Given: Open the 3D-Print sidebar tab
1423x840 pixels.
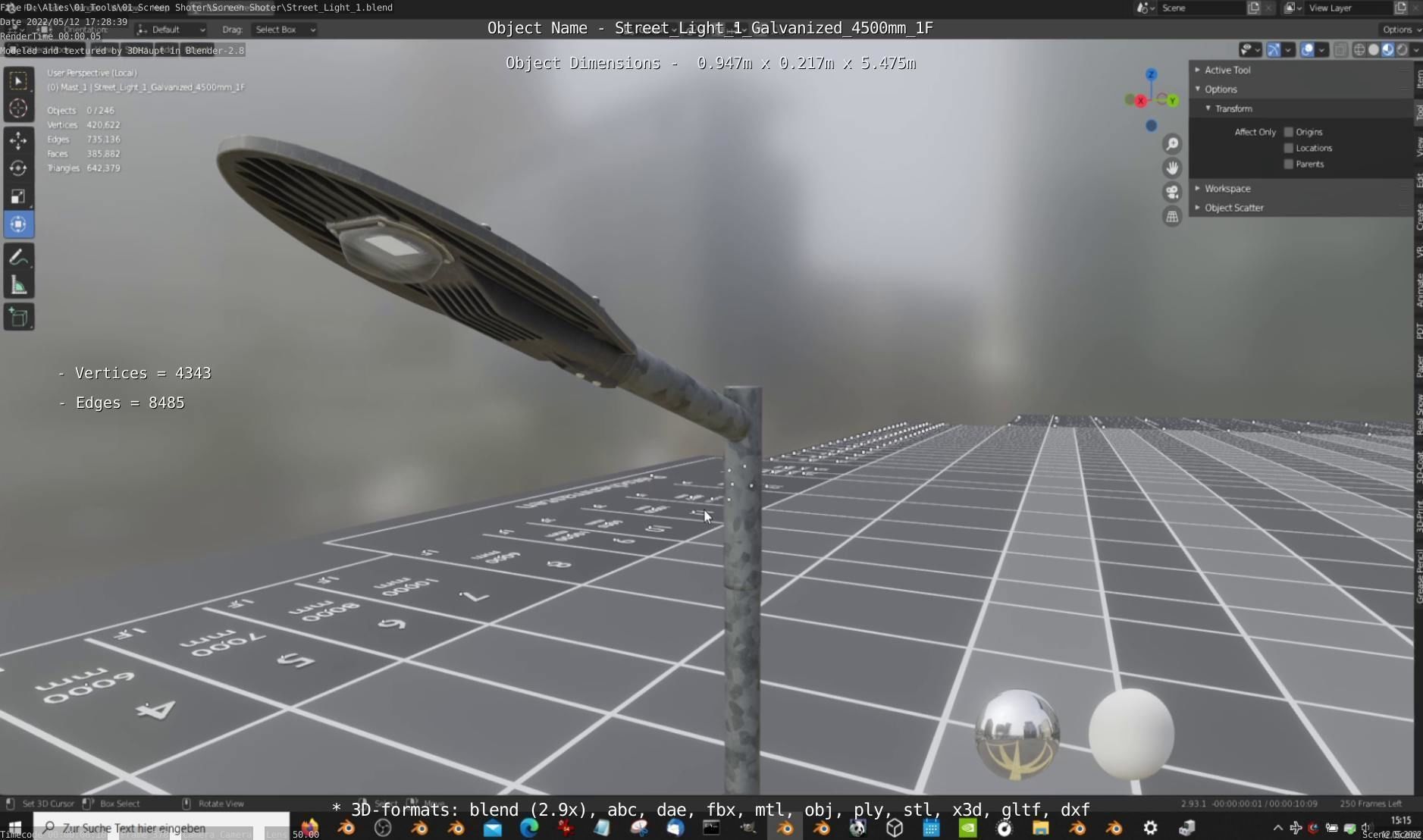Looking at the screenshot, I should 1418,516.
